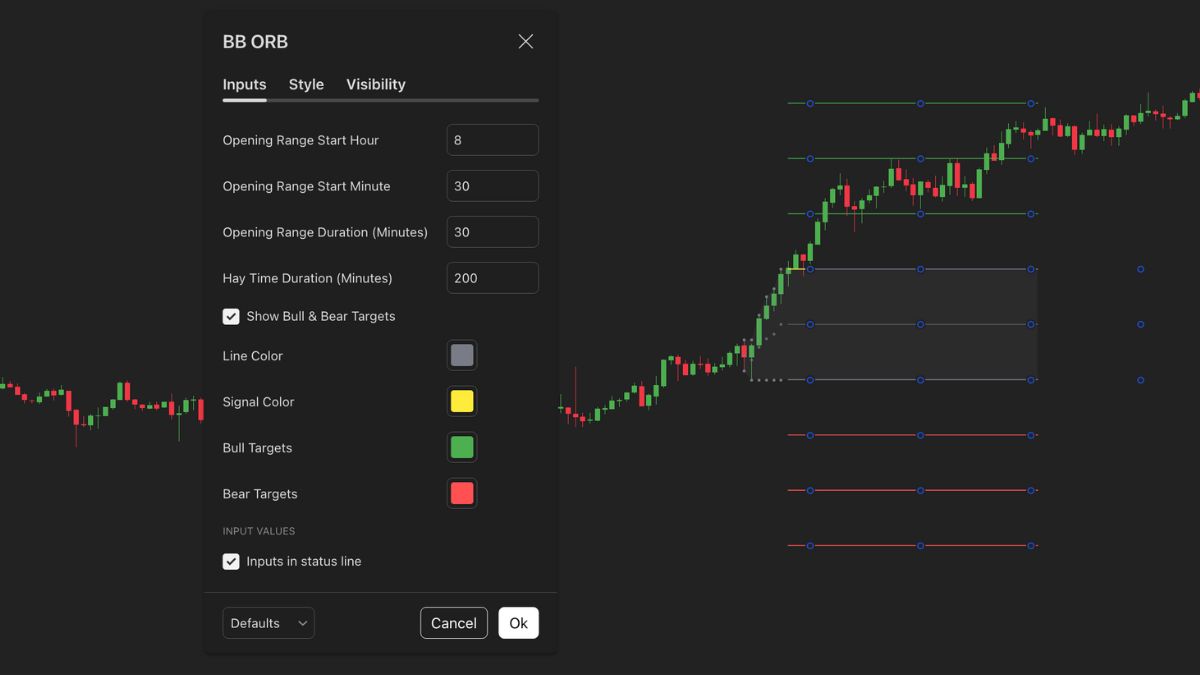Uncheck Inputs in status line

(231, 561)
